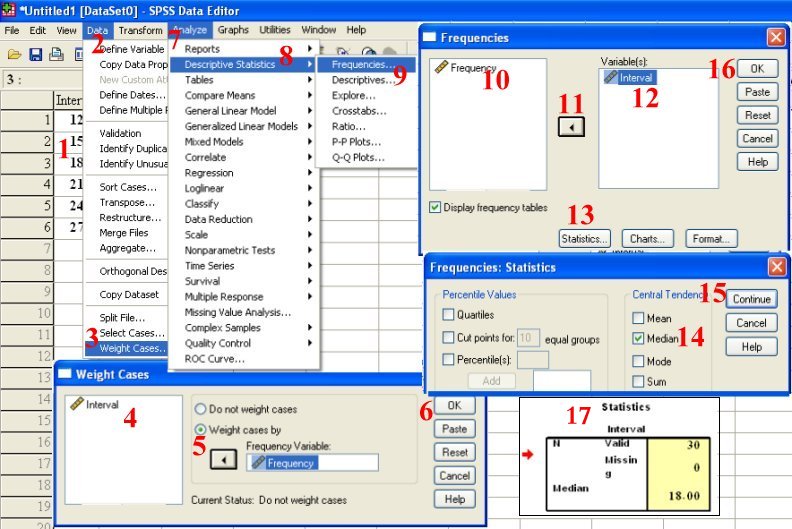Screen dimensions: 792x529
Task: Choose ROC Curve... in Analyze menu
Action: pos(214,359)
